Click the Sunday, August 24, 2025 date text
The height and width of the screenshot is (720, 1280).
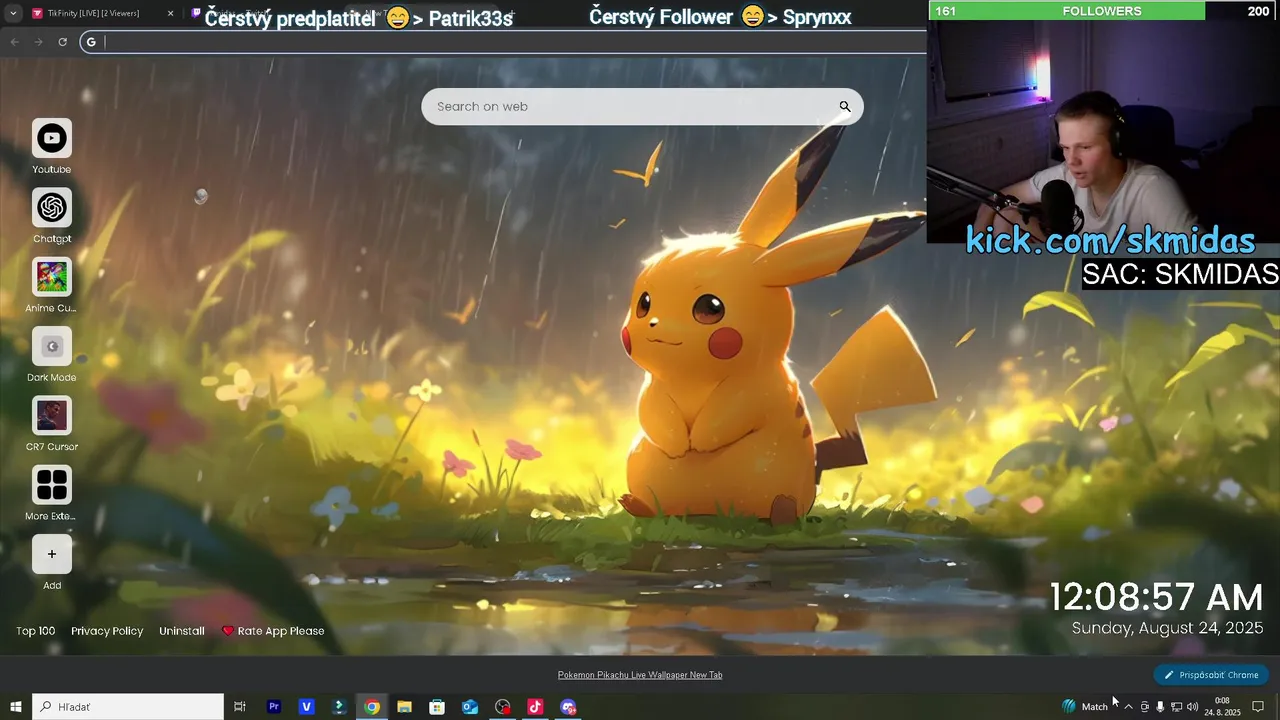pos(1167,628)
